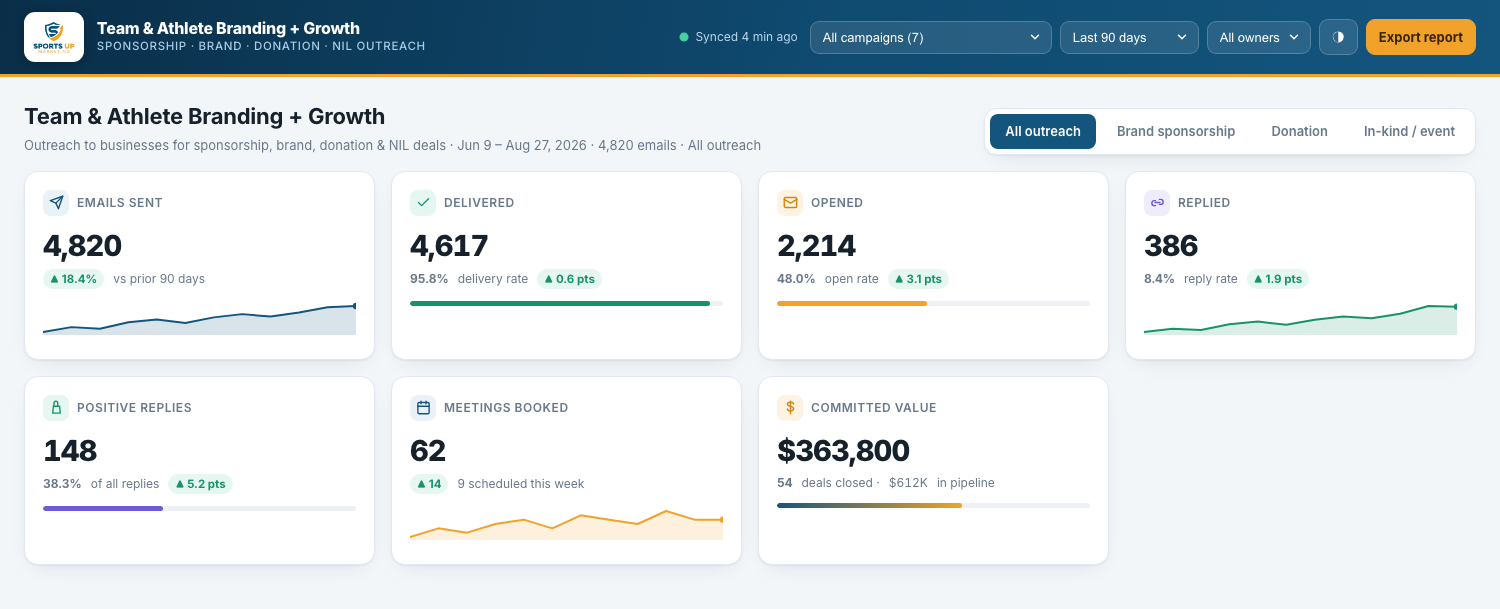This screenshot has height=609, width=1500.
Task: Click the 18.4% emails sent change badge
Action: click(73, 279)
